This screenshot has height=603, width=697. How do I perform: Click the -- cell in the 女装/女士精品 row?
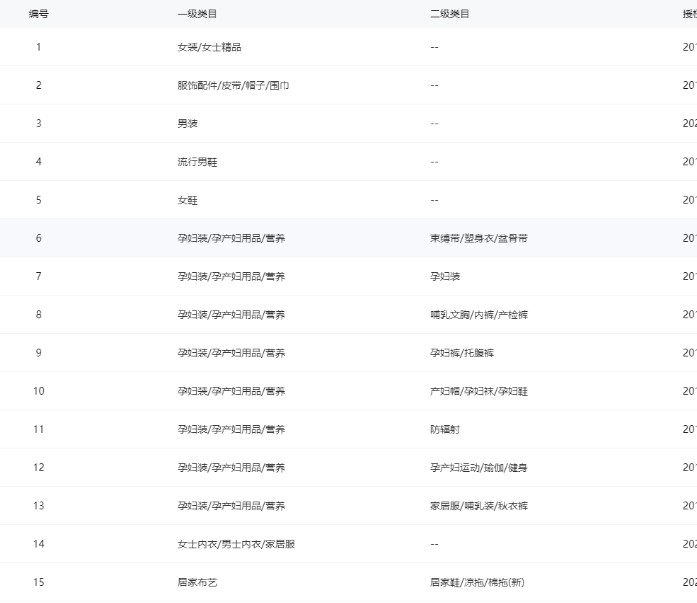434,47
